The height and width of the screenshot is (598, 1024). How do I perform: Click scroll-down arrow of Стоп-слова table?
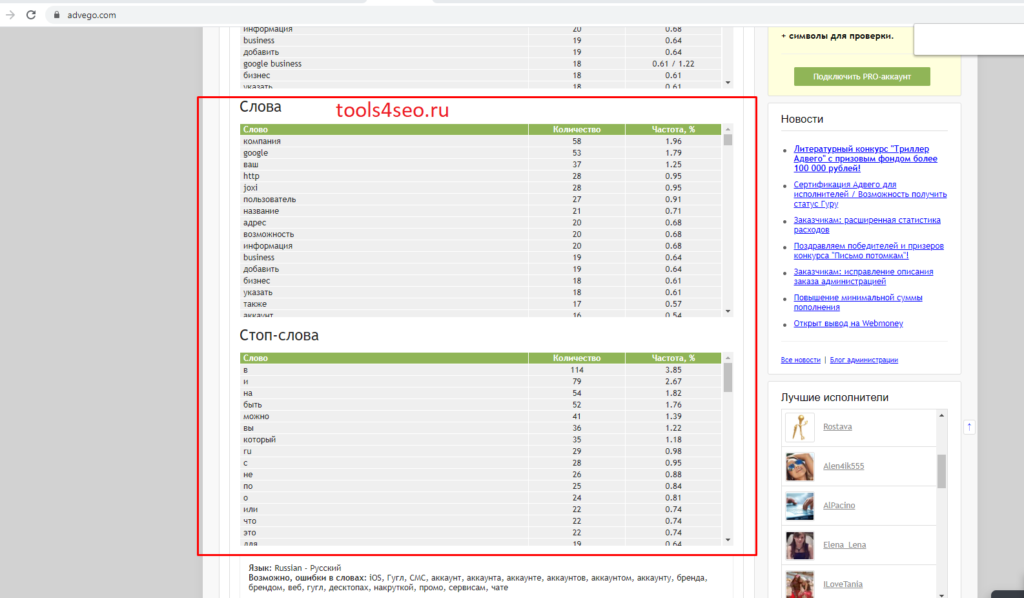pyautogui.click(x=728, y=540)
